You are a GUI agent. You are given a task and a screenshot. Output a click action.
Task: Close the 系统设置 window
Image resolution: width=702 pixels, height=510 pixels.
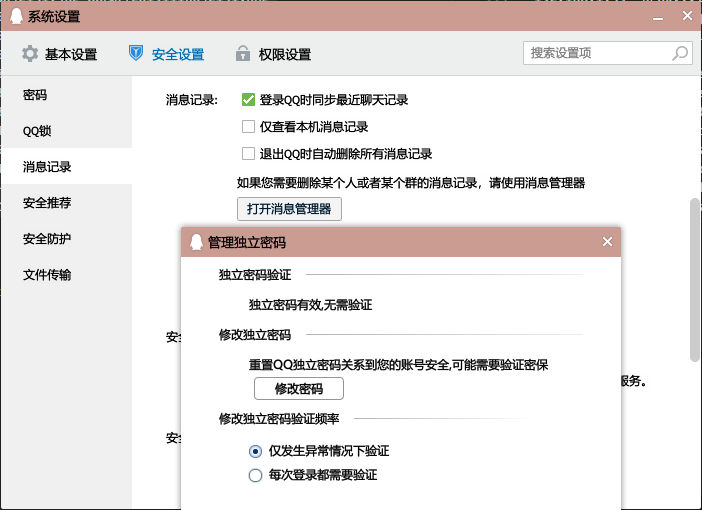tap(687, 16)
